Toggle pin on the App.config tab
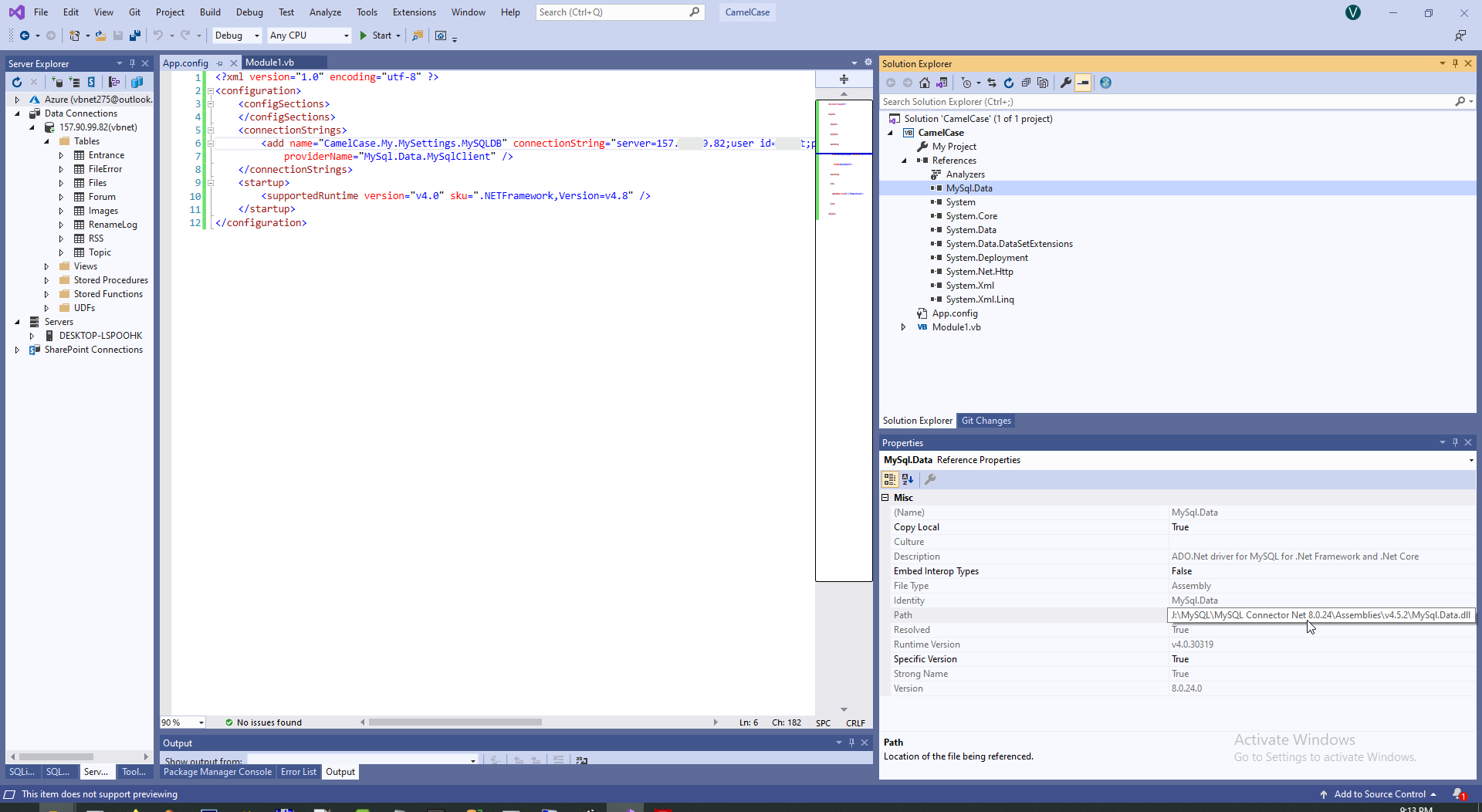1482x812 pixels. coord(220,63)
